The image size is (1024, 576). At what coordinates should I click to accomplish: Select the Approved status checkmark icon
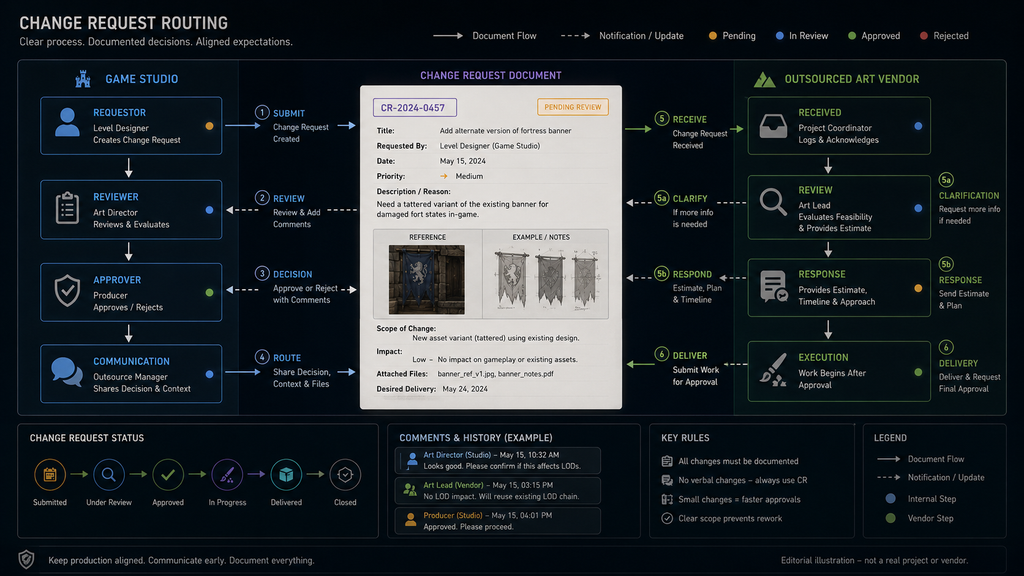tap(168, 475)
